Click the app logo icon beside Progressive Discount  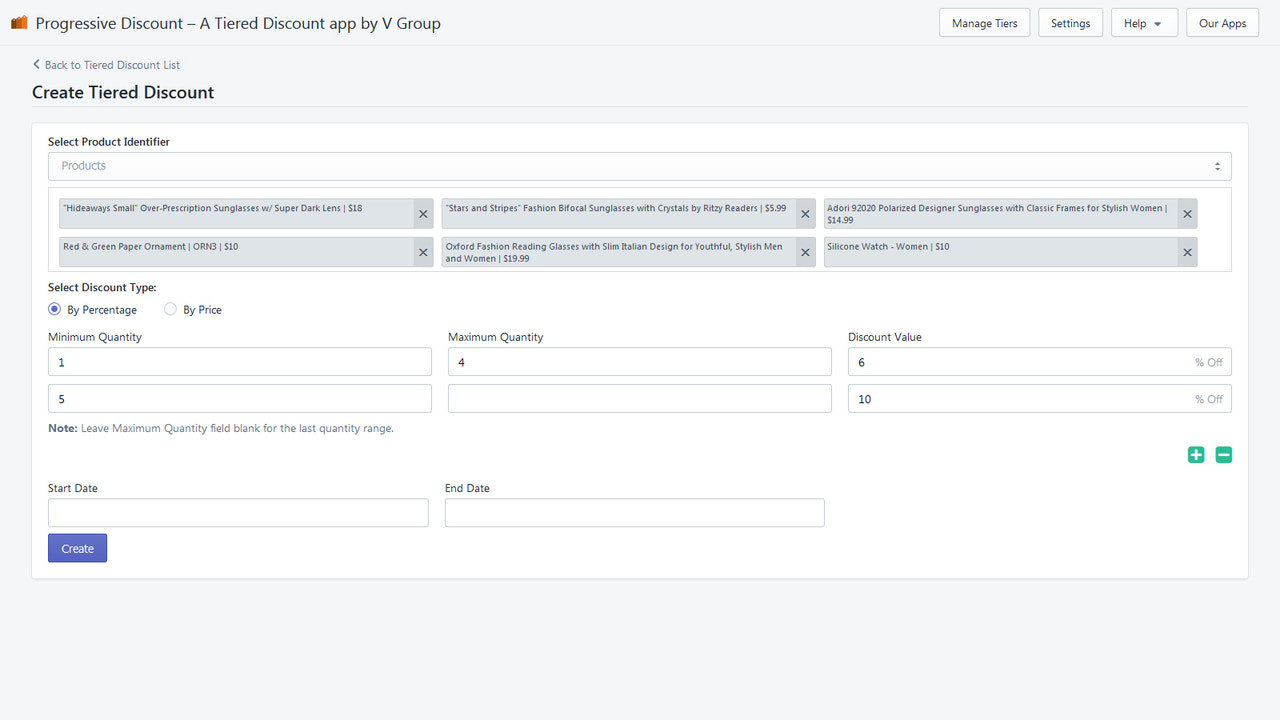[19, 22]
